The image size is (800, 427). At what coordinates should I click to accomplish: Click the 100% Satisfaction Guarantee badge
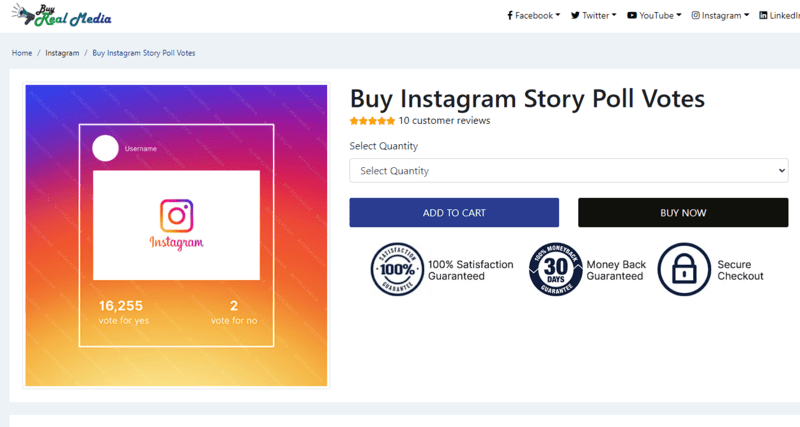pos(397,269)
